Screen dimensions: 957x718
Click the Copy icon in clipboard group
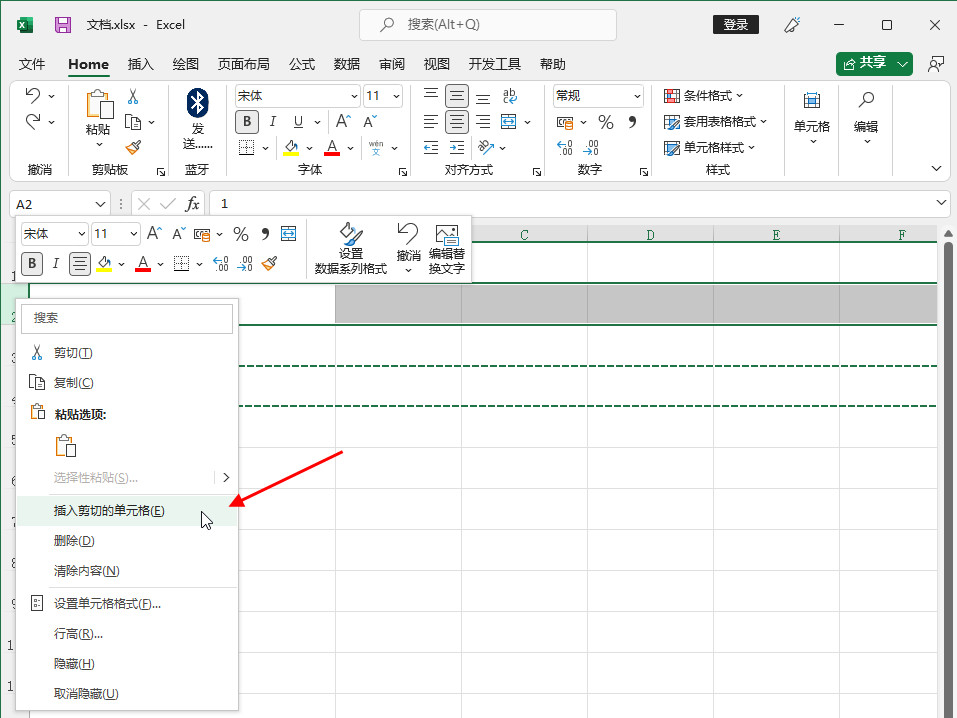click(x=133, y=122)
